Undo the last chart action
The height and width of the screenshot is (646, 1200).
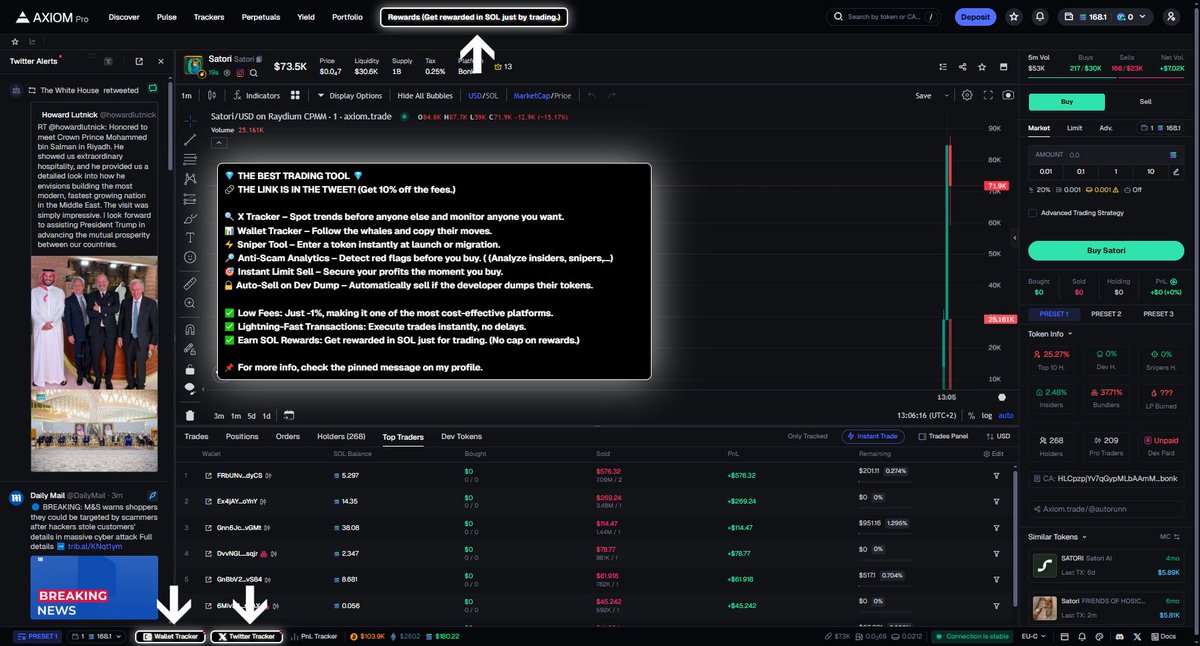pos(592,96)
